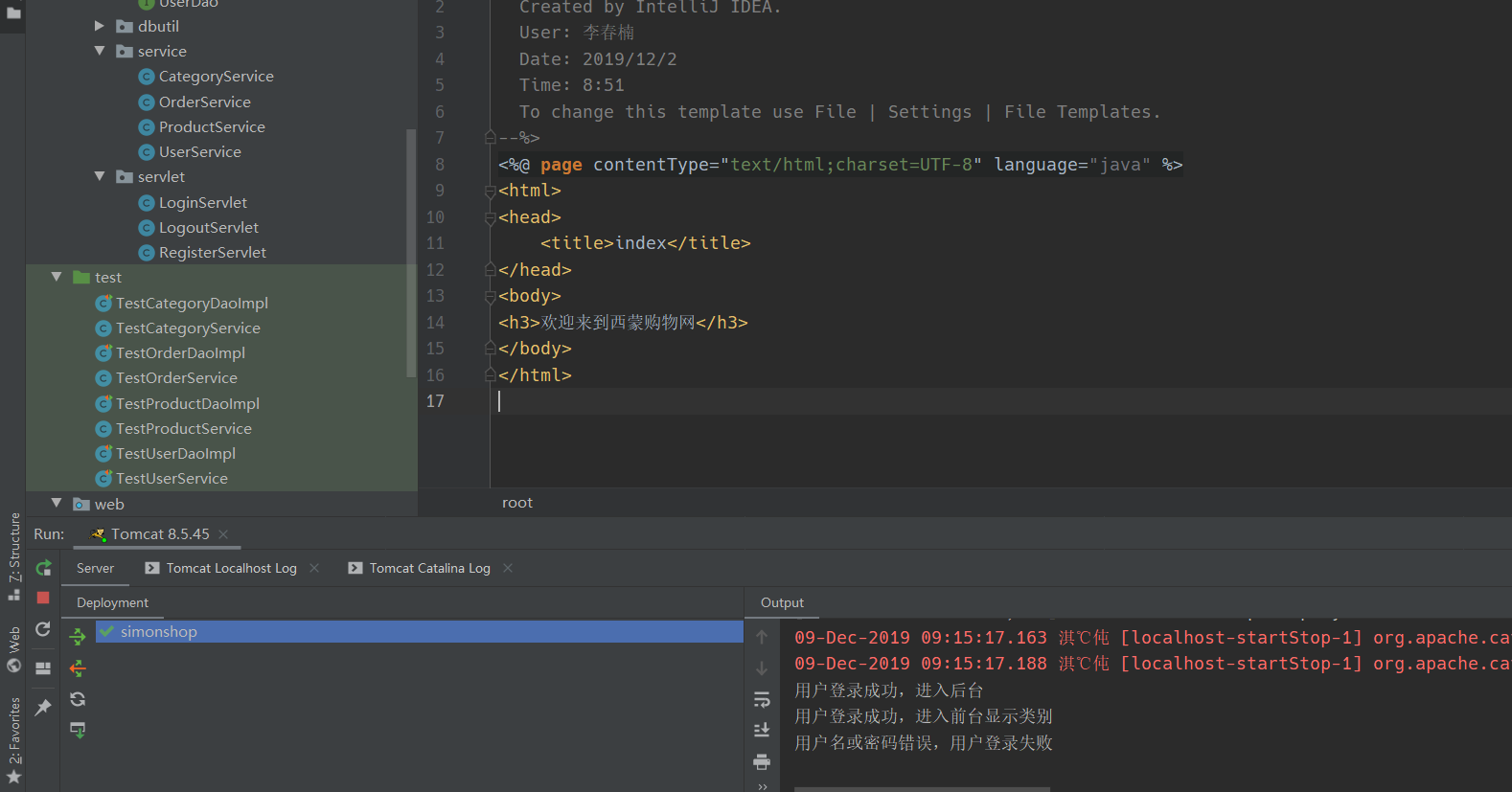Viewport: 1512px width, 792px height.
Task: Fold the body tag at line 13
Action: [490, 296]
